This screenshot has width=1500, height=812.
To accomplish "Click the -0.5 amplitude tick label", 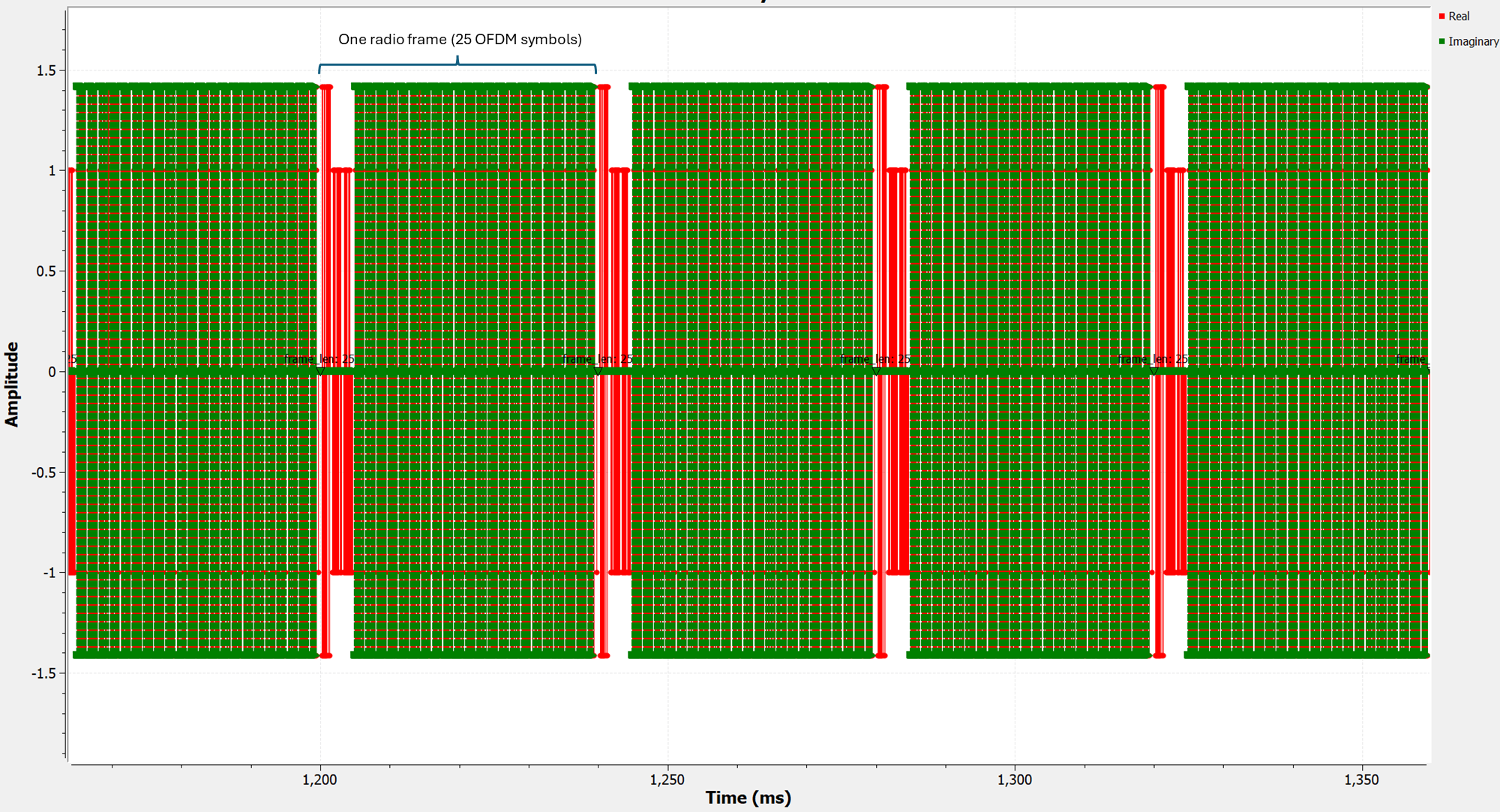I will pyautogui.click(x=43, y=472).
